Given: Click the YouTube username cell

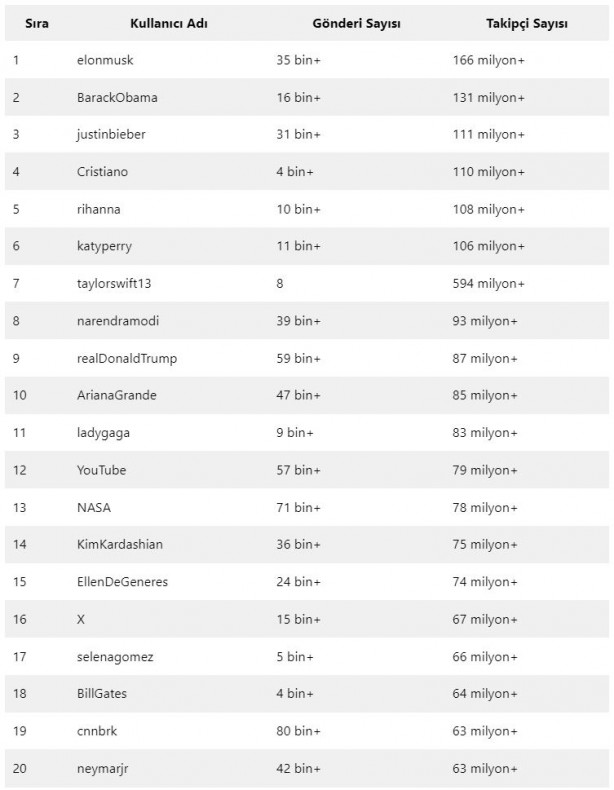Looking at the screenshot, I should click(x=101, y=469).
